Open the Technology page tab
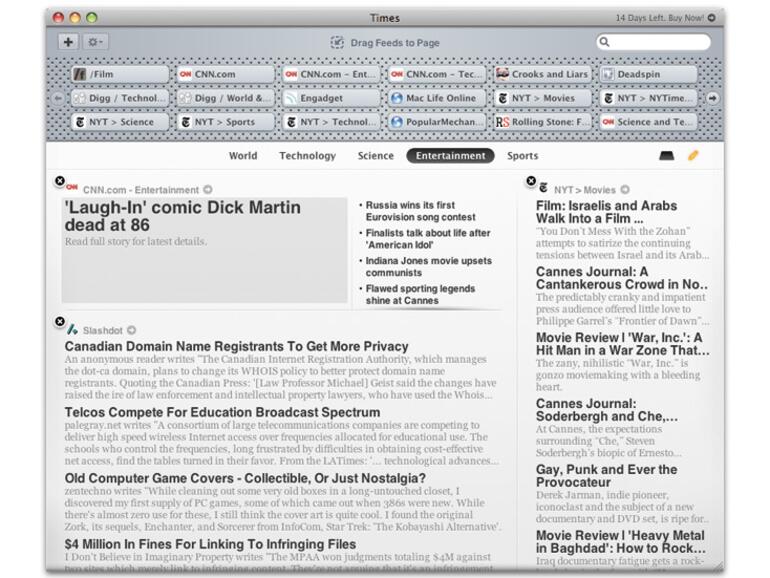 [307, 156]
